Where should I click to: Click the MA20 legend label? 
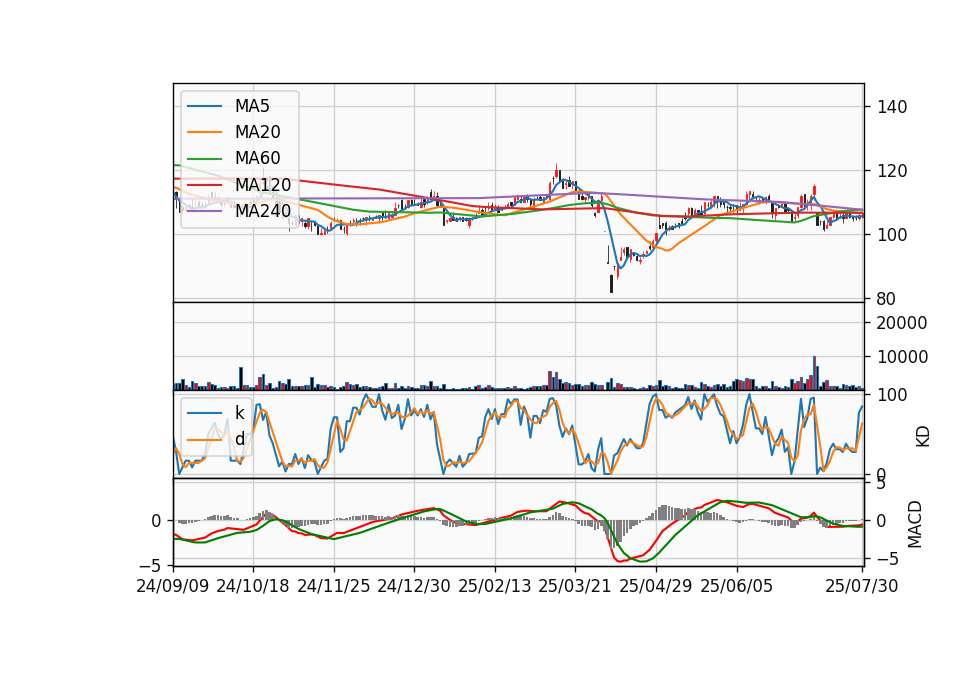257,132
